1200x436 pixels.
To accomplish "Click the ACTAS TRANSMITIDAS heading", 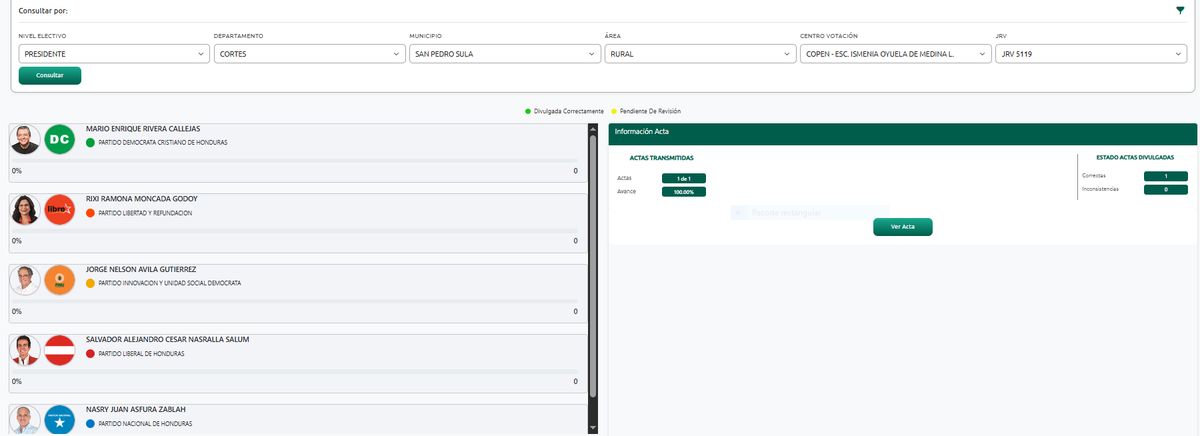I will (x=661, y=158).
